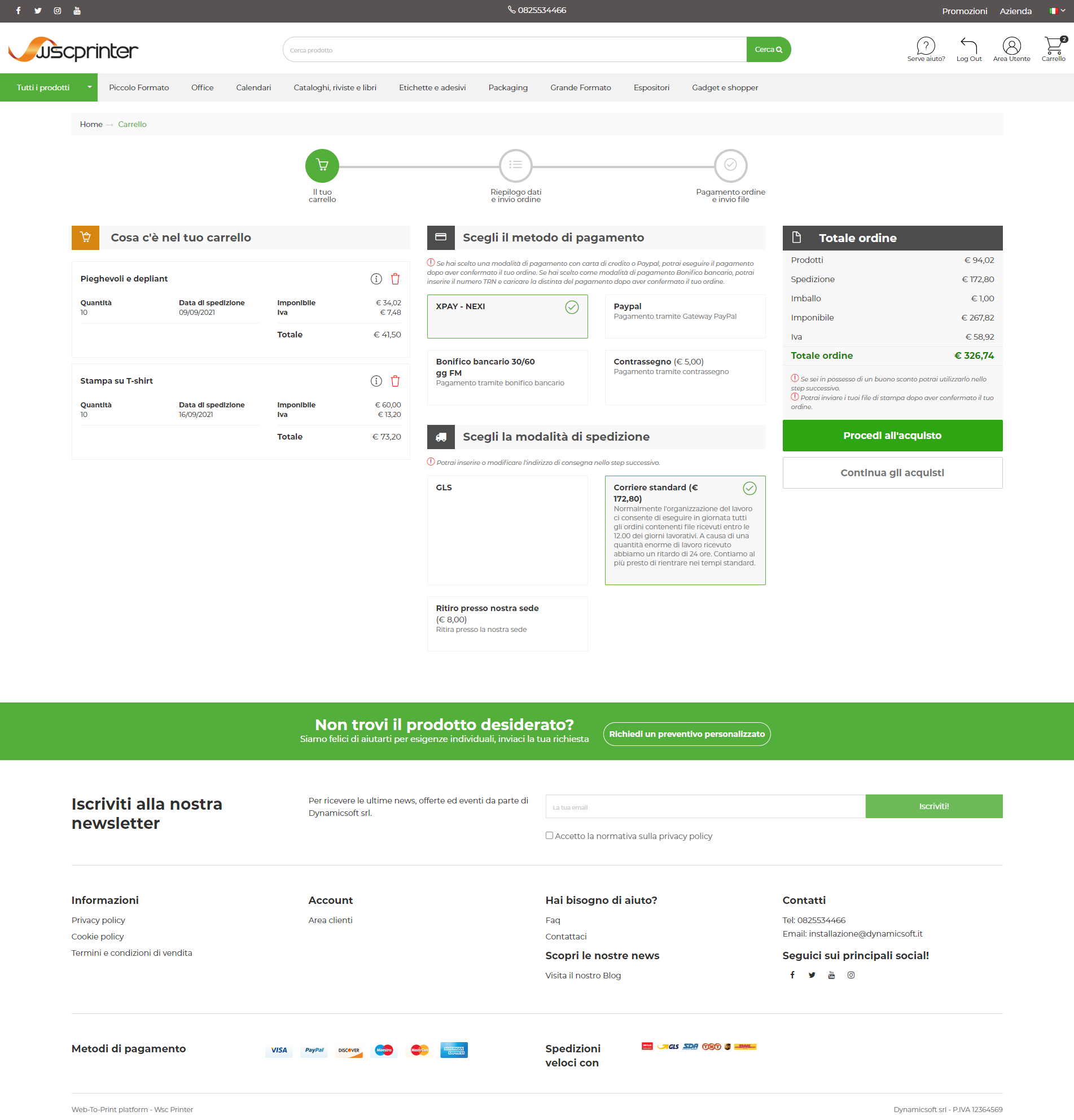Click Richiedi un preventivo personalizzato
This screenshot has width=1074, height=1120.
pyautogui.click(x=686, y=734)
